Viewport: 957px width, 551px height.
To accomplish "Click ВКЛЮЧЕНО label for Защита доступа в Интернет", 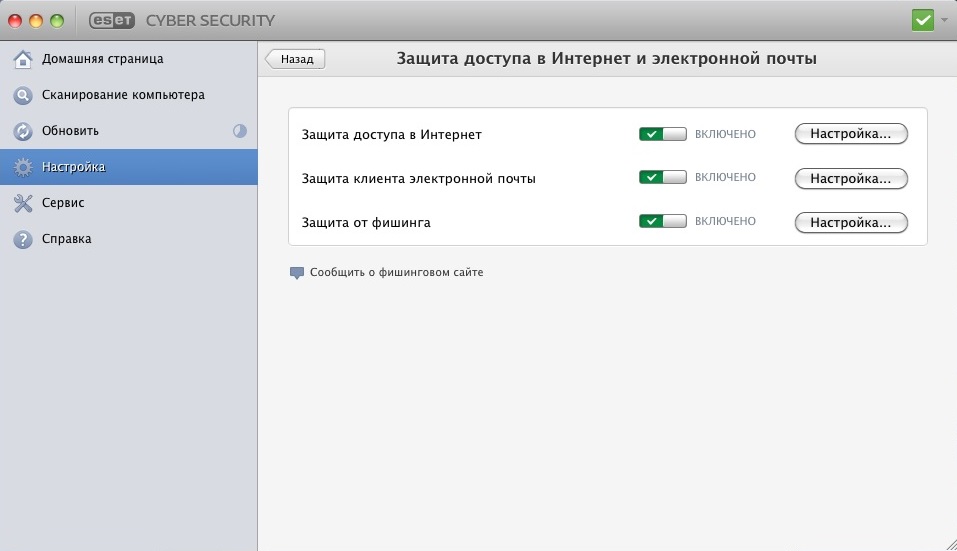I will 725,134.
